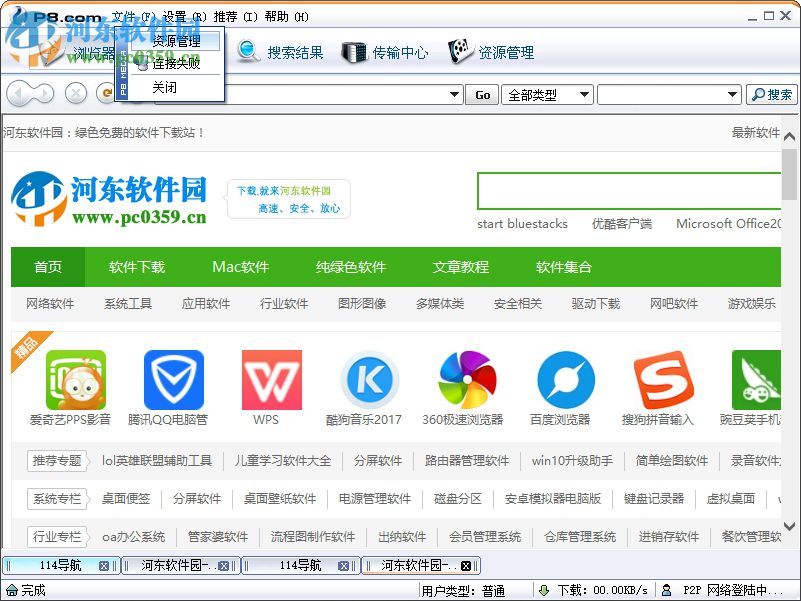Screen dimensions: 801x601
Task: Launch the 爱奇艺PPS影音 download icon
Action: pos(75,381)
